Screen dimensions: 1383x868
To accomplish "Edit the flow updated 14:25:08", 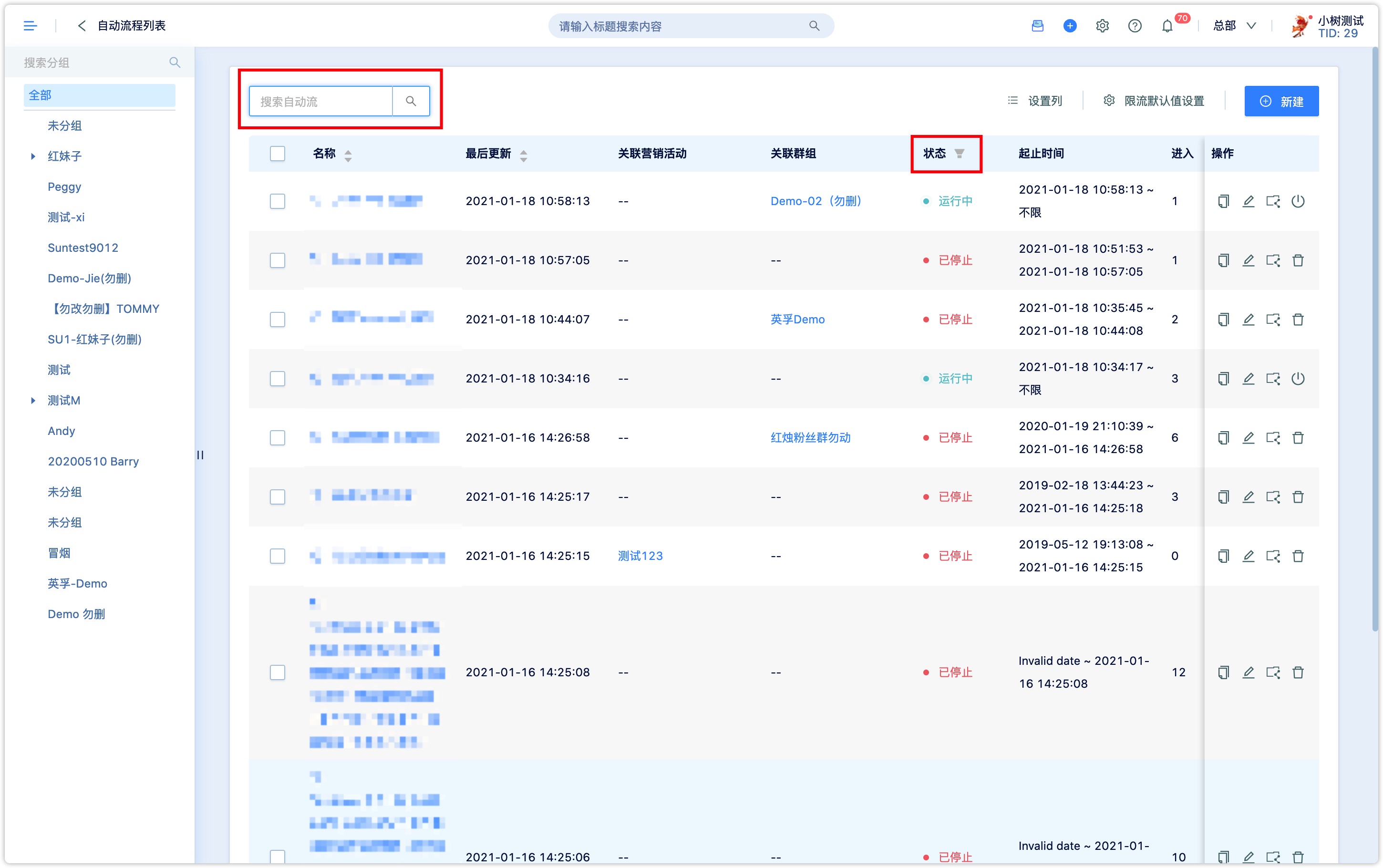I will tap(1248, 672).
